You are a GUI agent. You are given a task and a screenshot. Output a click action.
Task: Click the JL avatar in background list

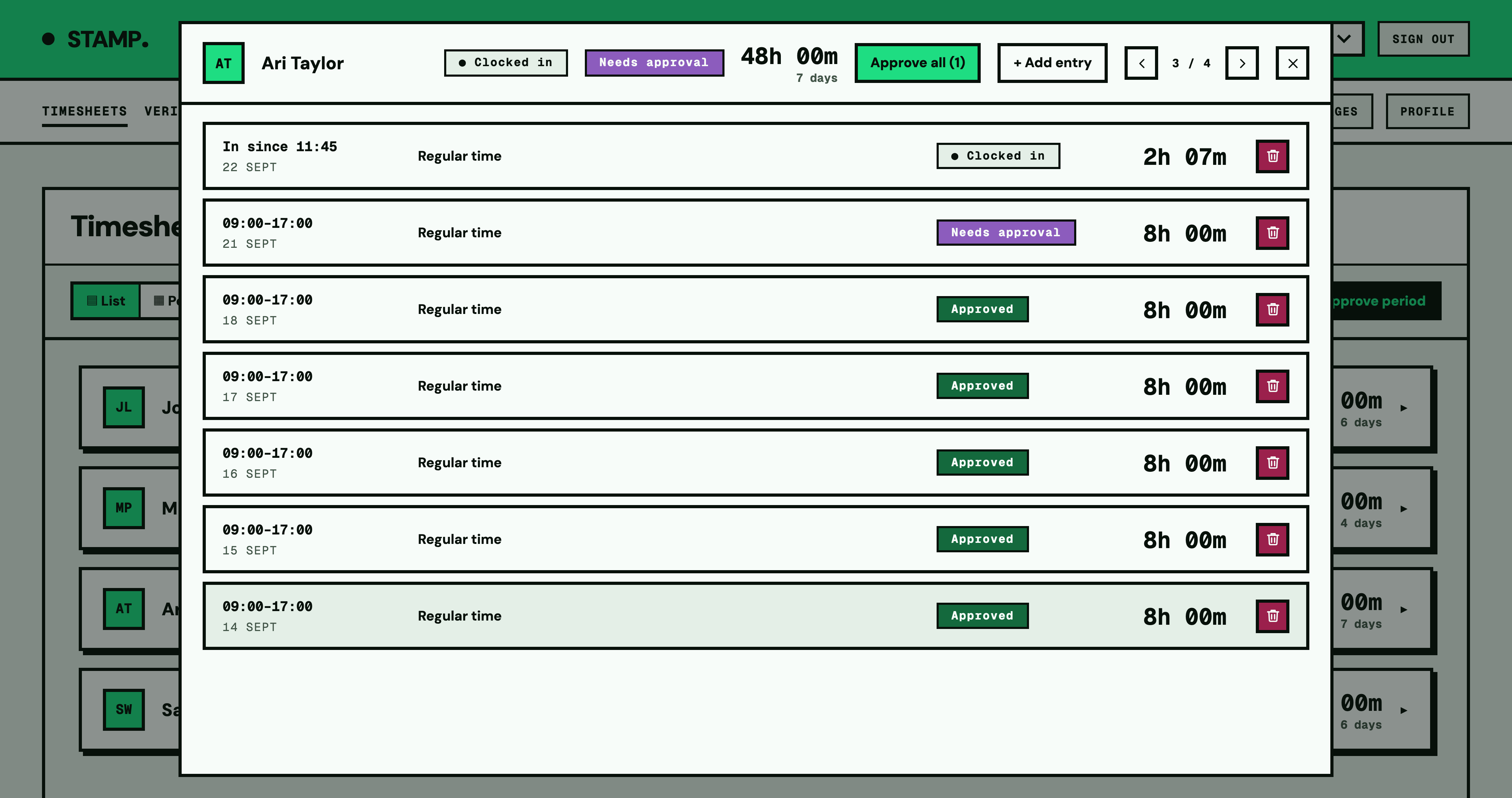(124, 407)
